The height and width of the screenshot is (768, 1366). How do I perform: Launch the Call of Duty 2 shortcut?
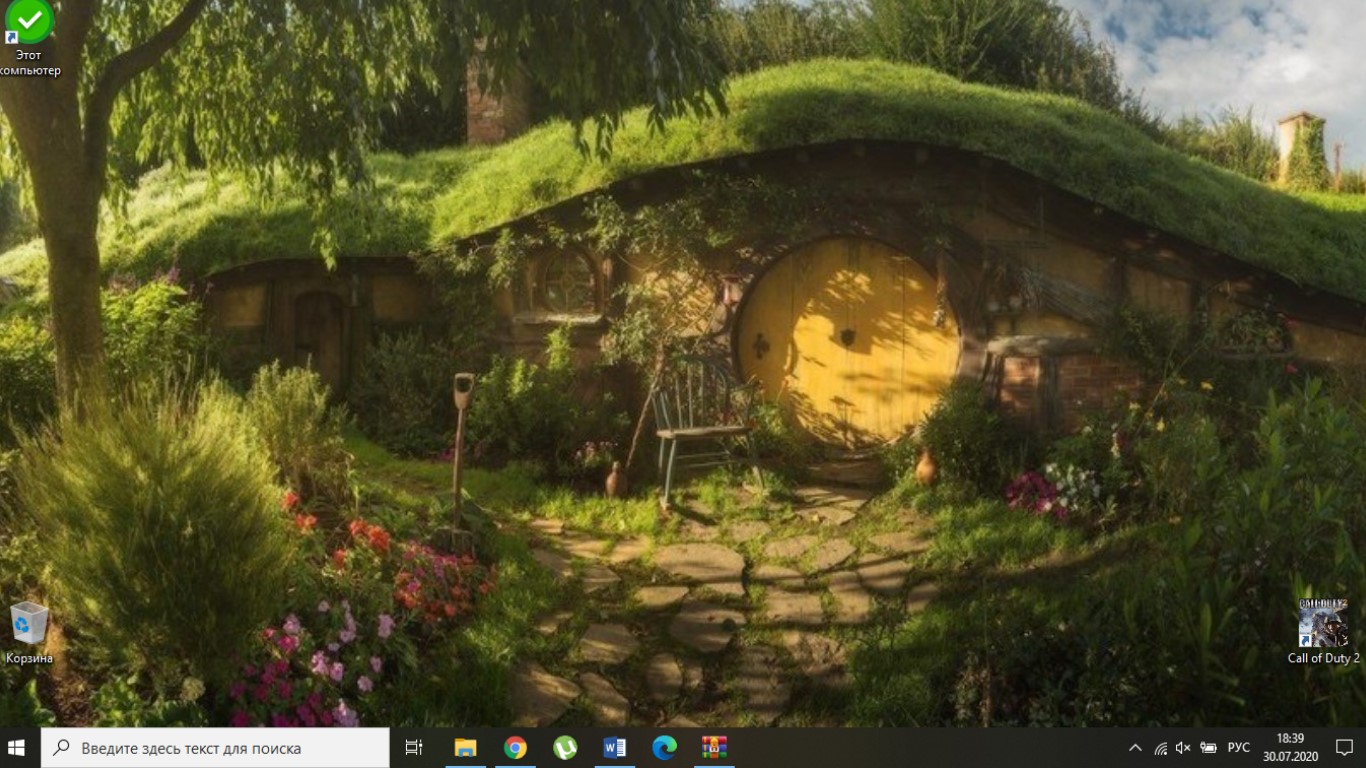pyautogui.click(x=1323, y=631)
